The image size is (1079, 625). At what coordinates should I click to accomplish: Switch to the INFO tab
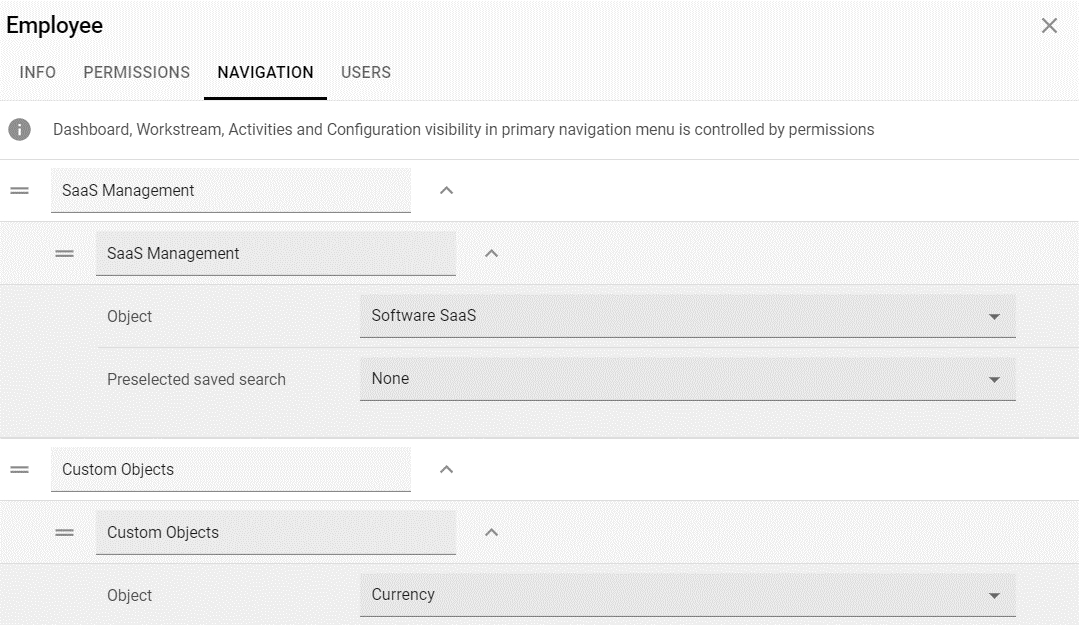point(38,73)
